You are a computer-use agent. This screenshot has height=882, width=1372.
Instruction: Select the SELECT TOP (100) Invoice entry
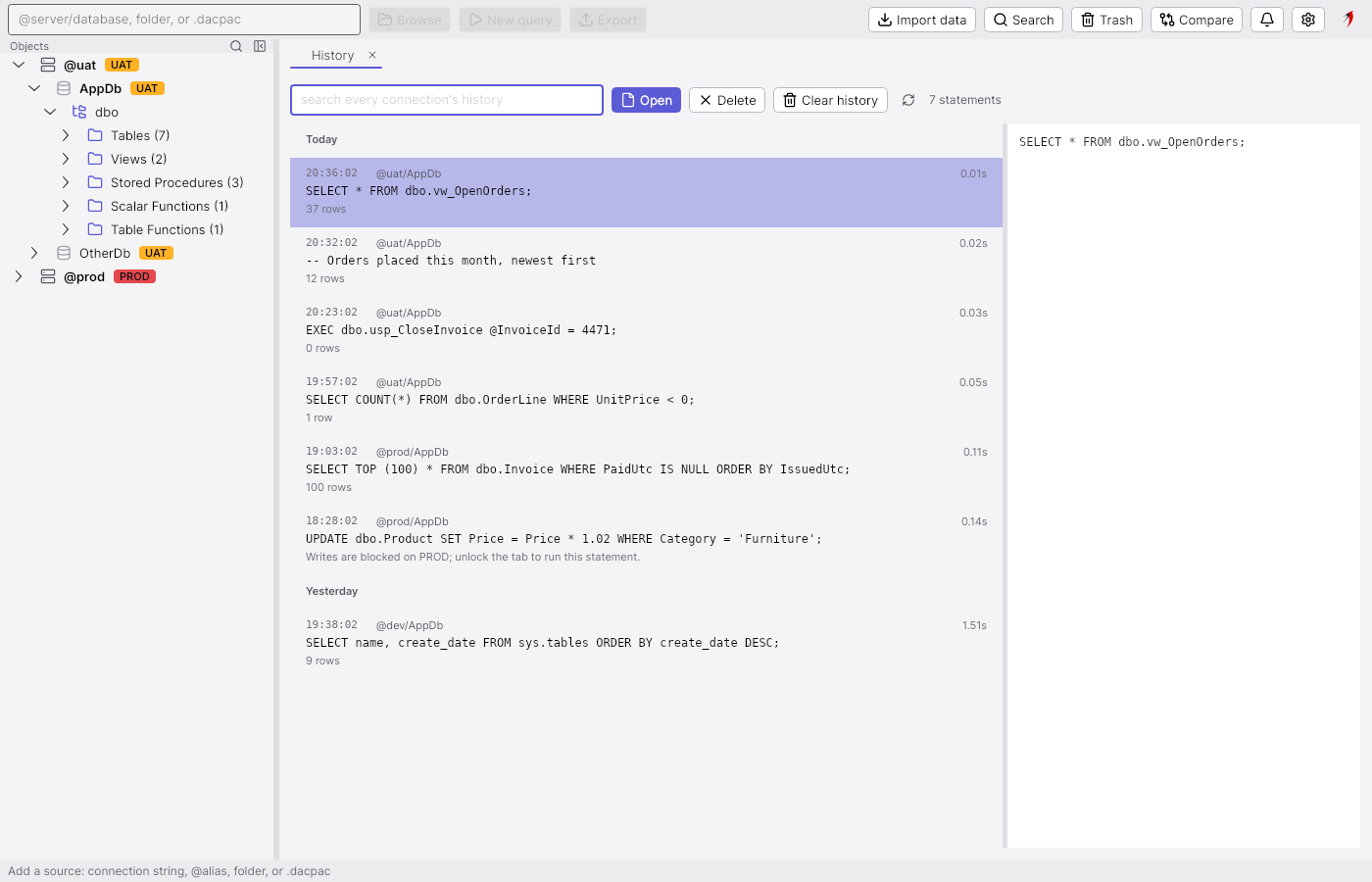646,470
